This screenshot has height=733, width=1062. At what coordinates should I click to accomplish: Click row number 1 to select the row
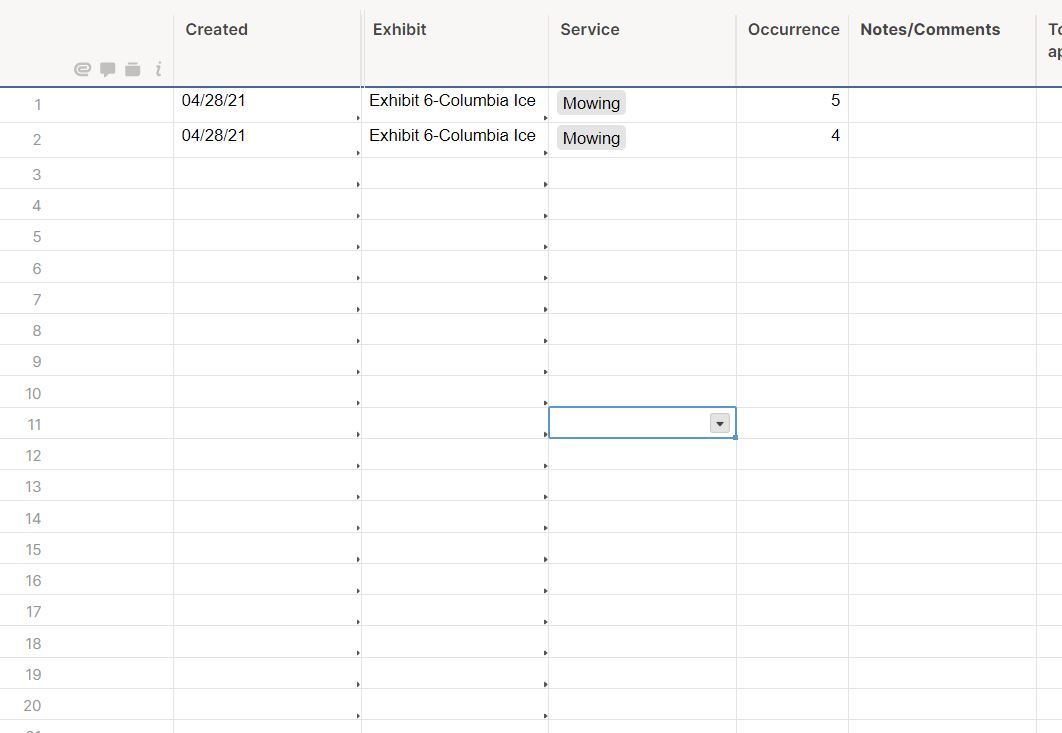[x=37, y=104]
